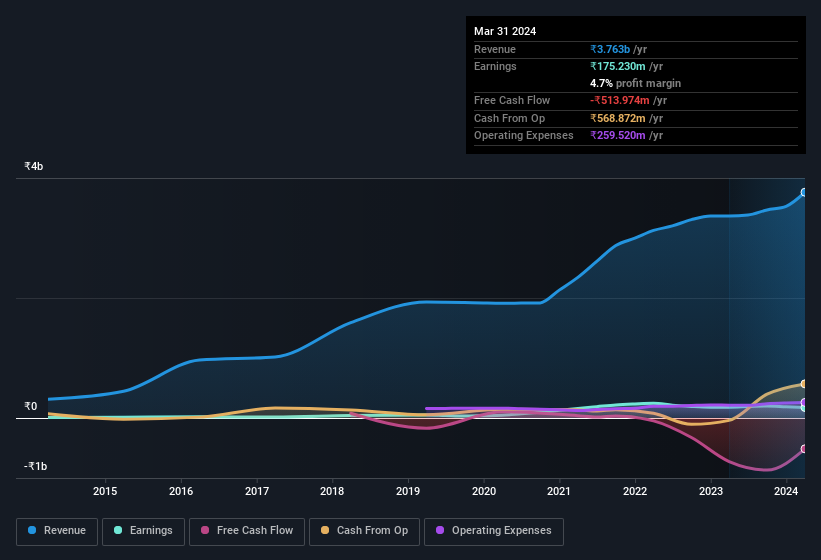Click the ₹0 y-axis label

pos(30,406)
